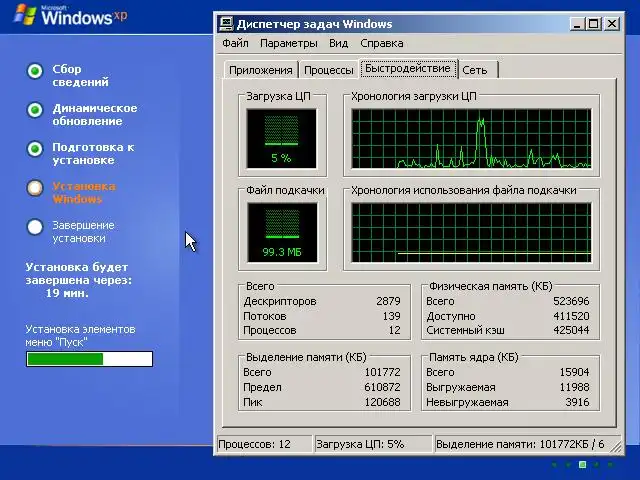The height and width of the screenshot is (480, 640).
Task: Click the Физическая память (КБ) group label
Action: point(490,286)
